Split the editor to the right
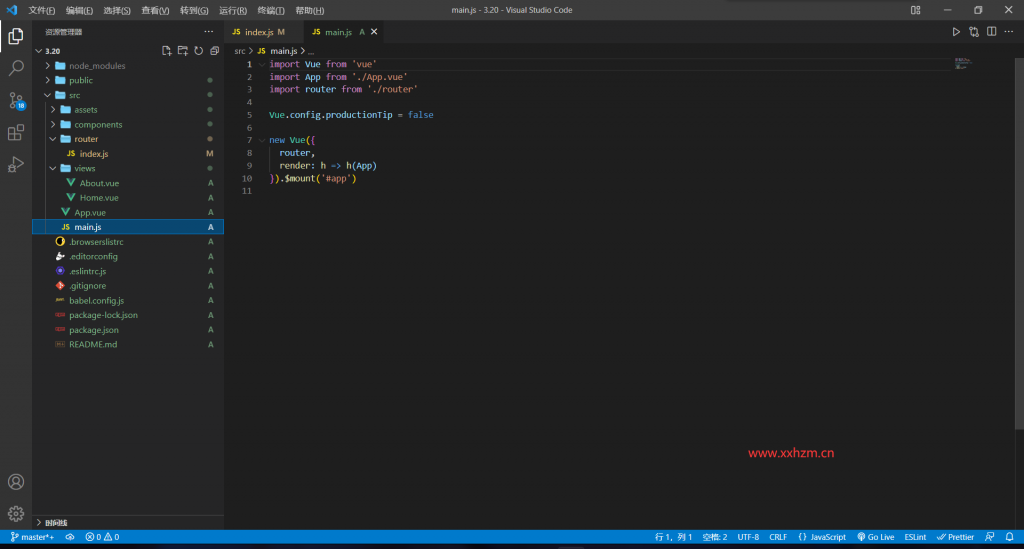Image resolution: width=1024 pixels, height=549 pixels. click(x=992, y=32)
